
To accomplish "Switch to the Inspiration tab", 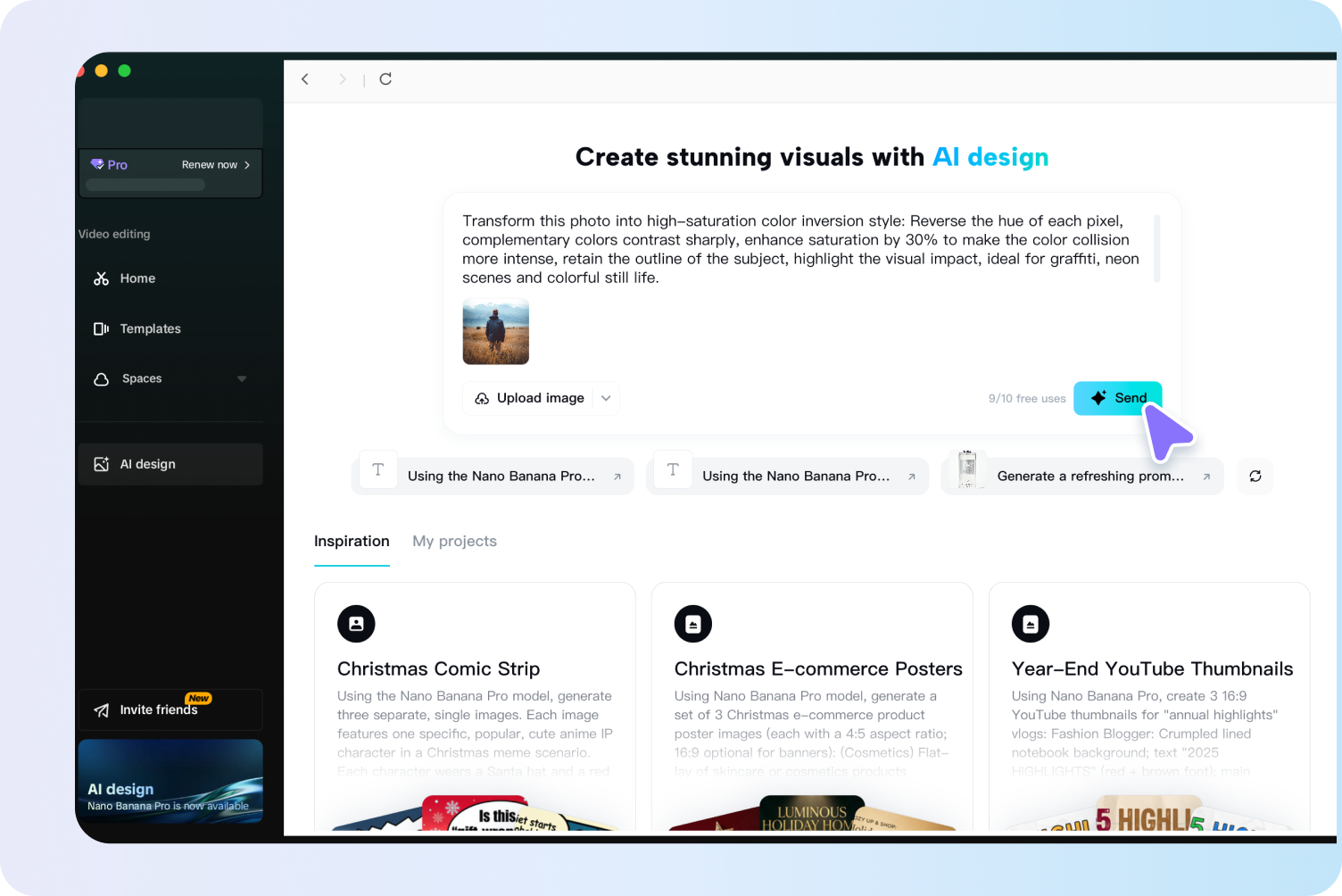I will tap(352, 542).
